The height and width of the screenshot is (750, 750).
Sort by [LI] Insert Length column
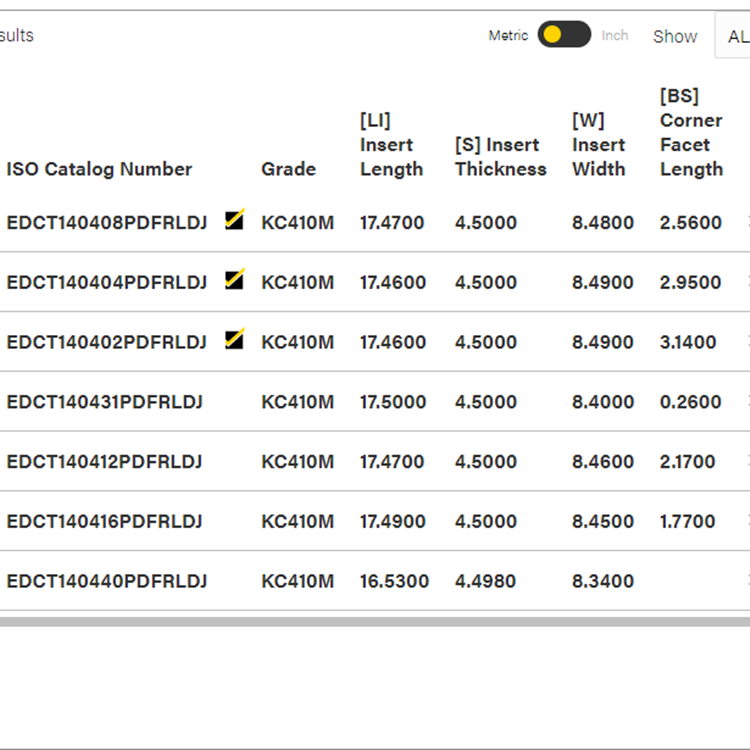391,145
